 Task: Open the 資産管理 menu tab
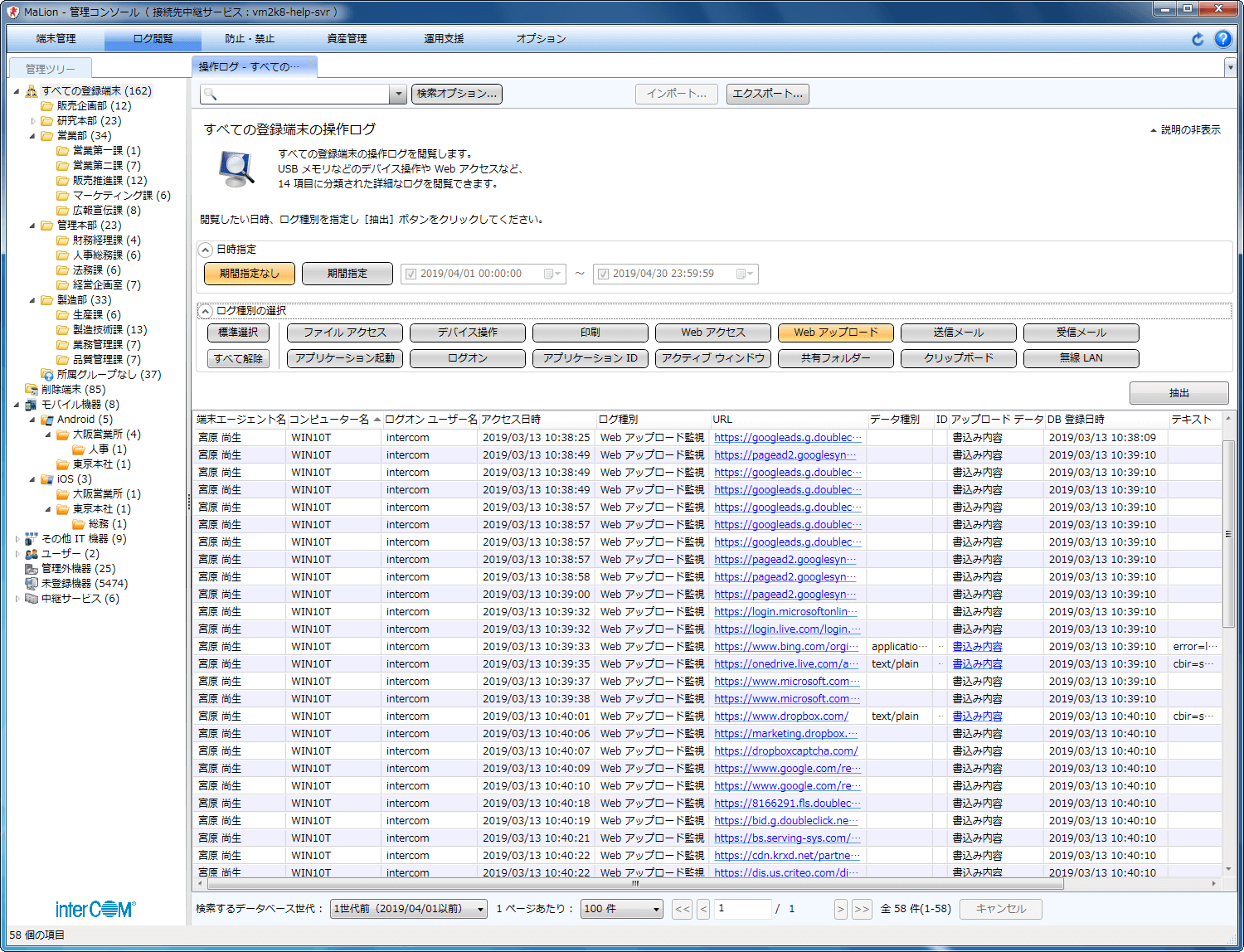[x=347, y=39]
